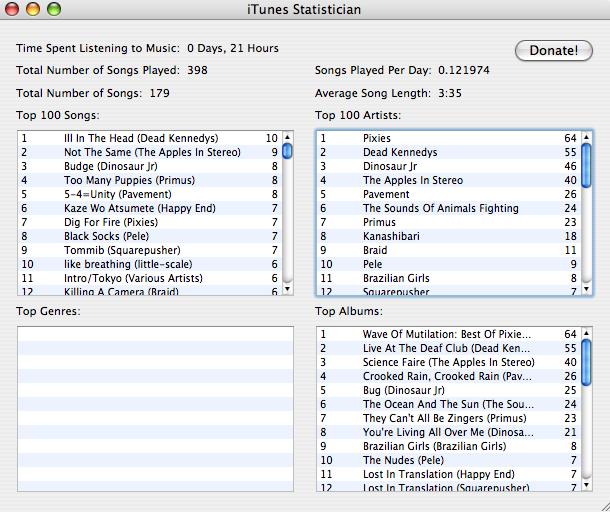
Task: Click the Total Number of Songs Played value 398
Action: pyautogui.click(x=197, y=70)
